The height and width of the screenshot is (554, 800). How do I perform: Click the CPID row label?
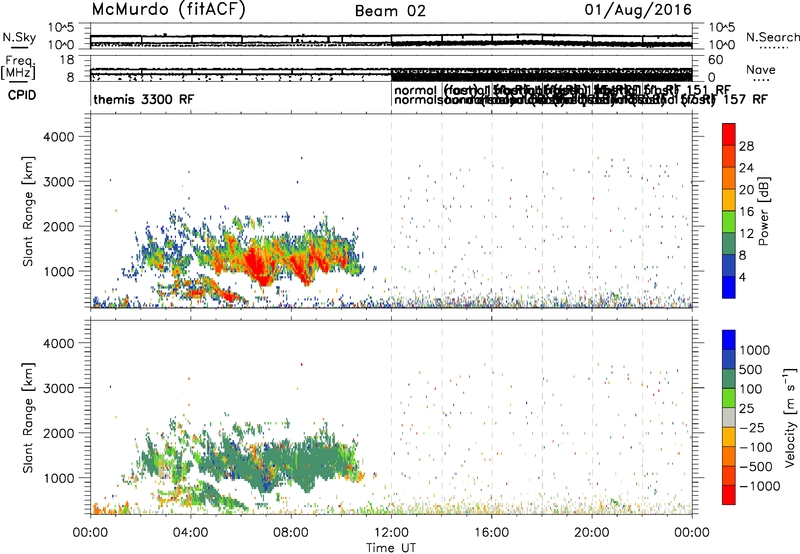[22, 95]
